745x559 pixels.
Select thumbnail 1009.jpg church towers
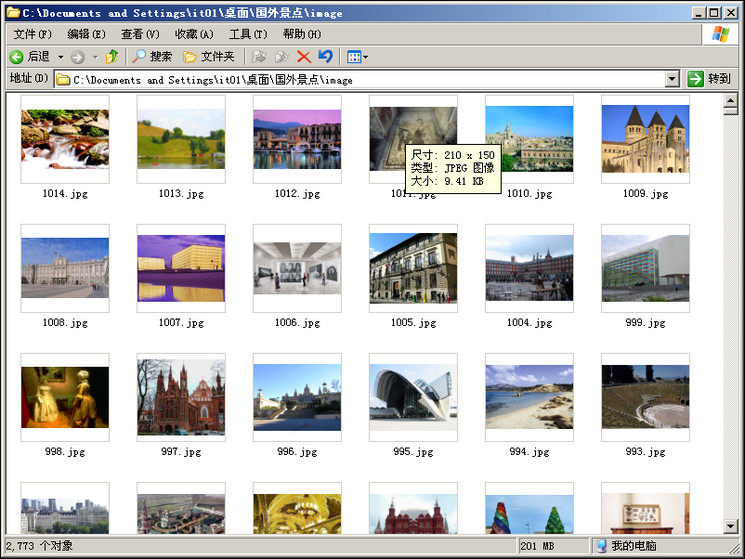(x=645, y=139)
